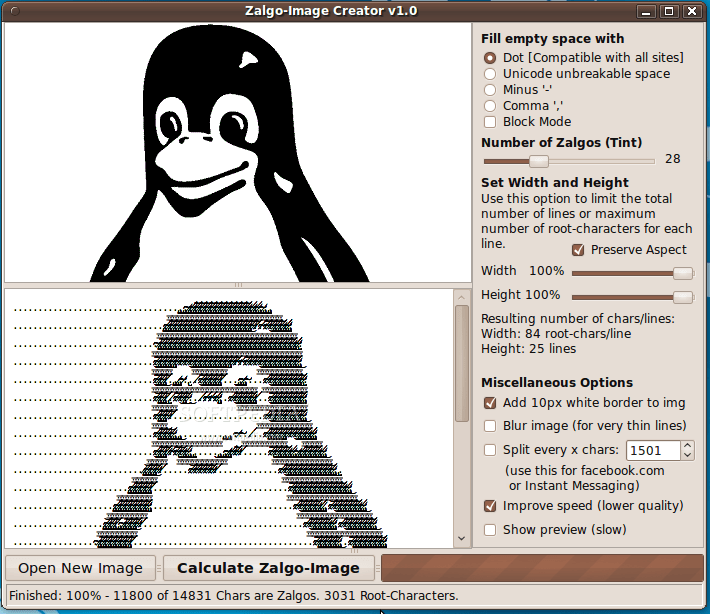Minimize the Zalgo-Image Creator window
The height and width of the screenshot is (614, 710).
646,11
